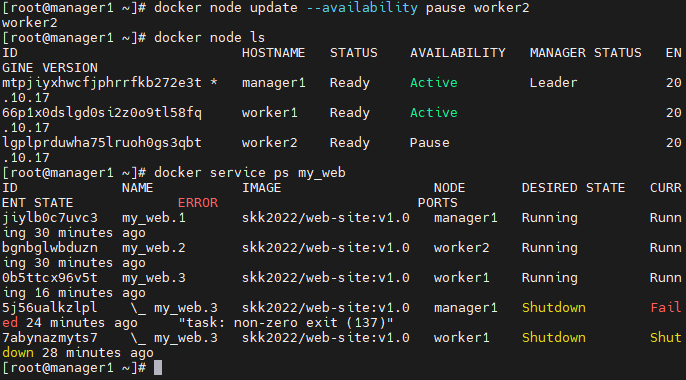
Task: Click the red 'Fail' current state text
Action: point(665,308)
